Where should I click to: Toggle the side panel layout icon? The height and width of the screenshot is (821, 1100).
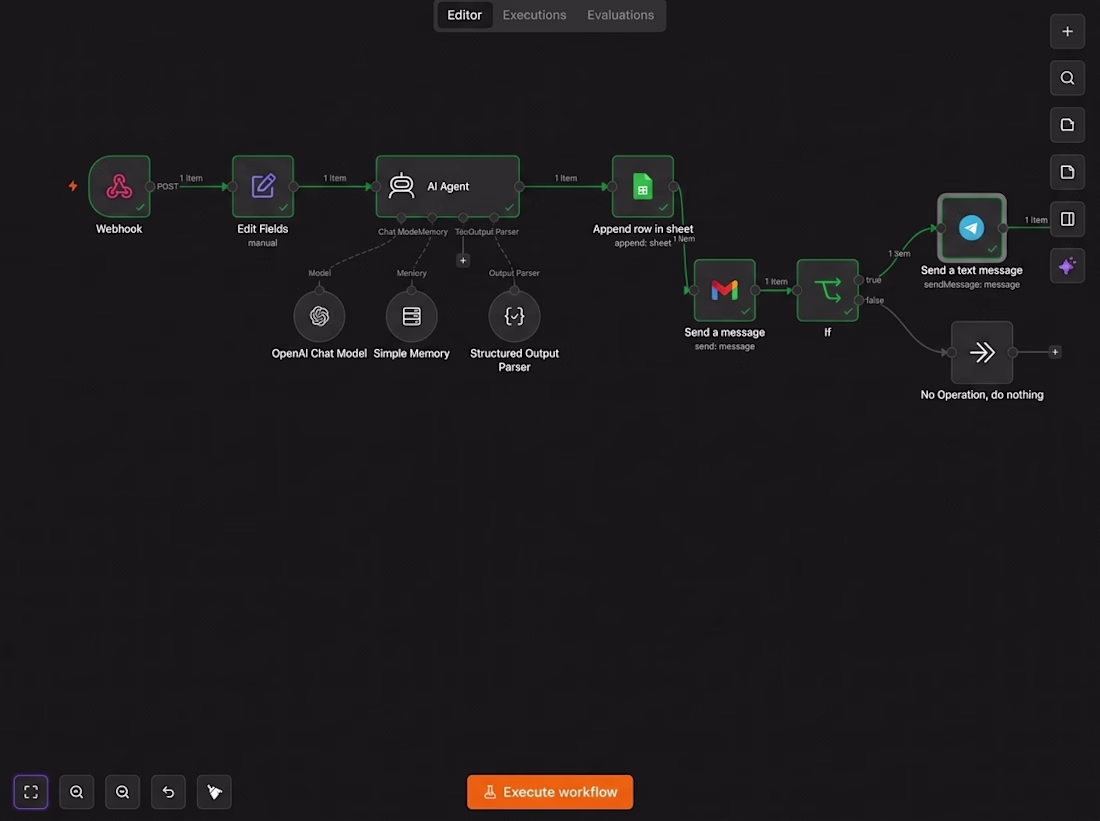click(x=1067, y=219)
